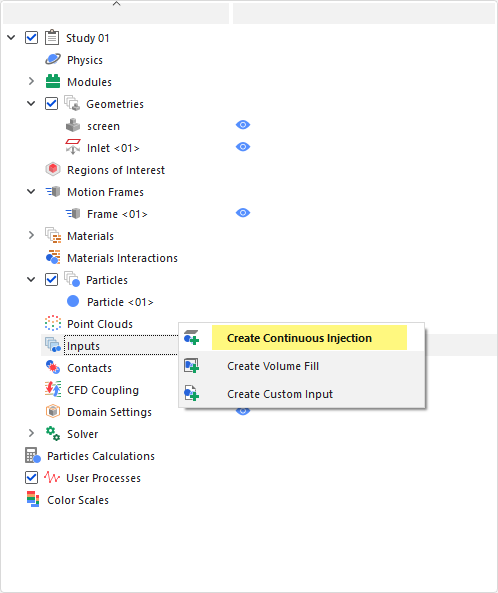Click the Color Scales icon

[x=33, y=499]
